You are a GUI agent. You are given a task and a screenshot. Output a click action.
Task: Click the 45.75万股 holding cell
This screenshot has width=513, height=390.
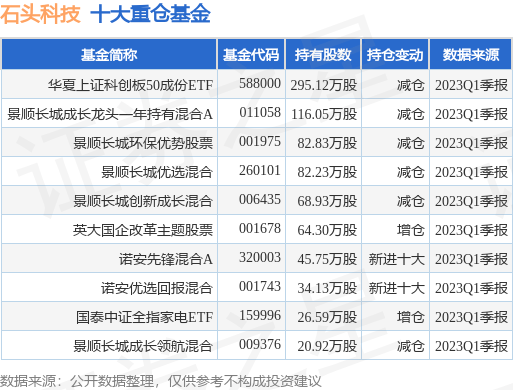tap(327, 259)
